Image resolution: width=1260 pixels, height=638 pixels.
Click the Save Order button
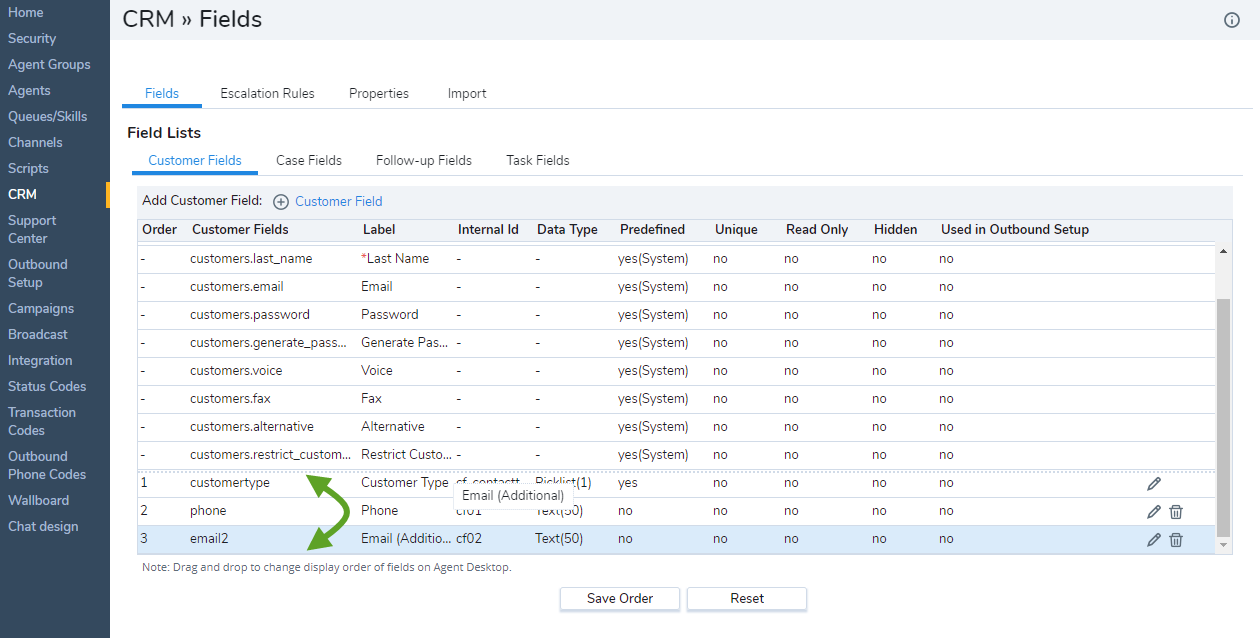(620, 598)
